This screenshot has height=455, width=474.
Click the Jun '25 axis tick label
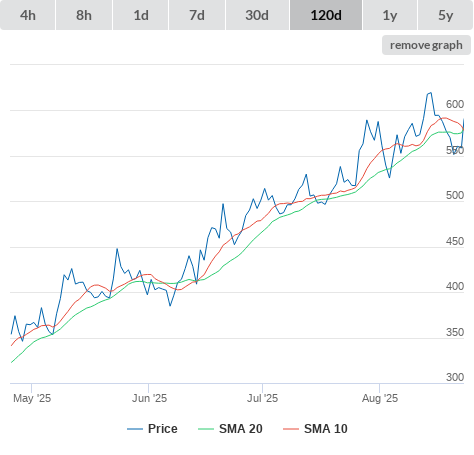[149, 398]
